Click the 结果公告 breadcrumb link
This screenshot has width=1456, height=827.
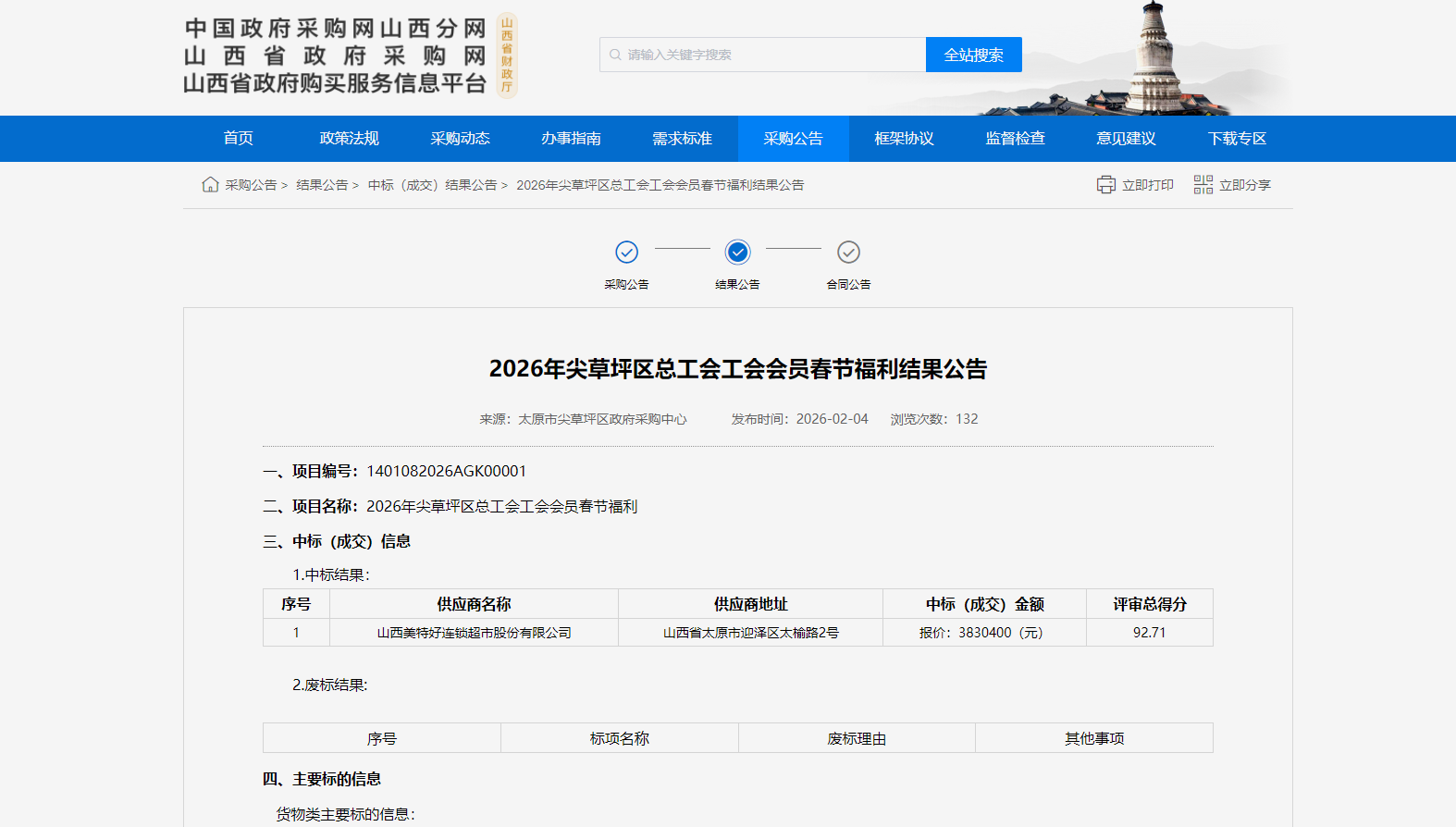coord(322,185)
